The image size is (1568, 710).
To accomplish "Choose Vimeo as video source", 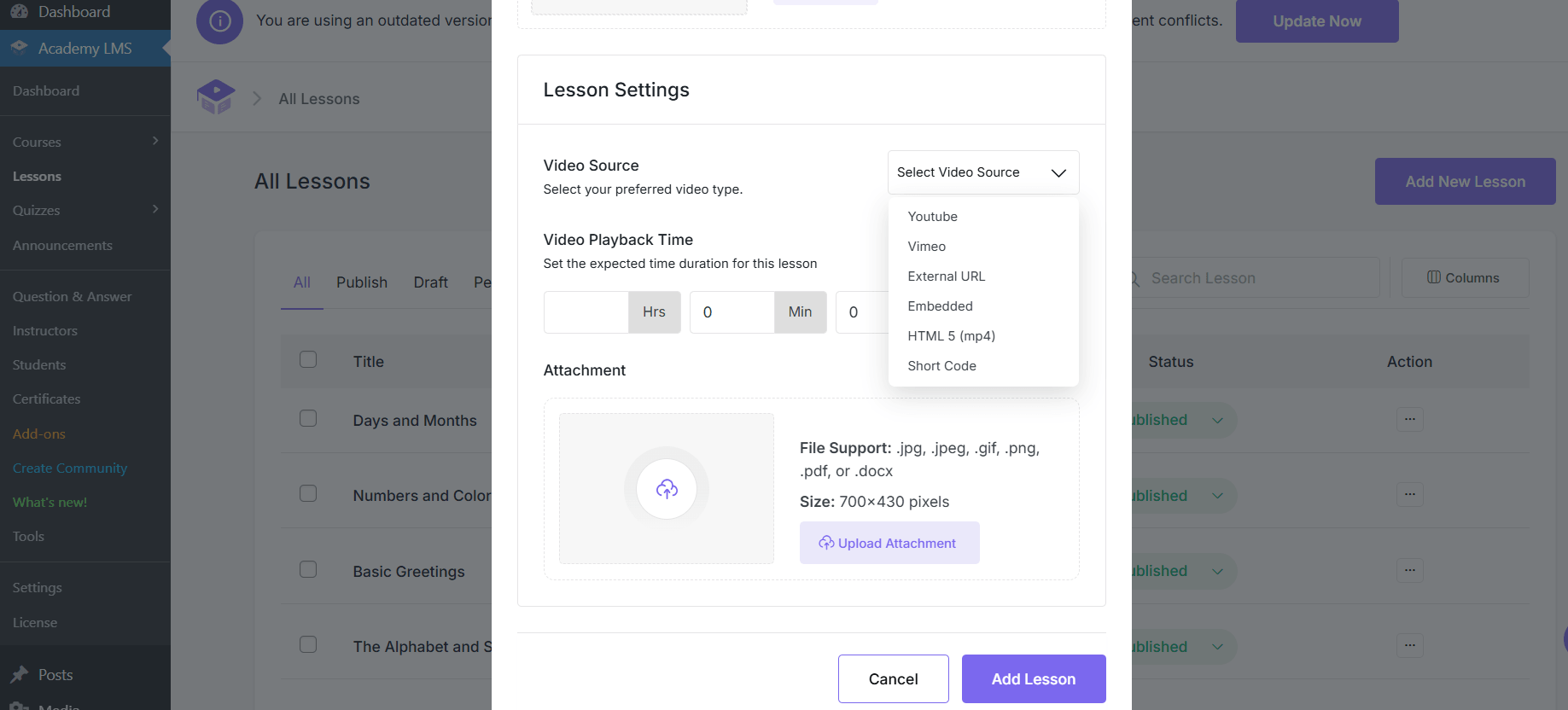I will (983, 247).
